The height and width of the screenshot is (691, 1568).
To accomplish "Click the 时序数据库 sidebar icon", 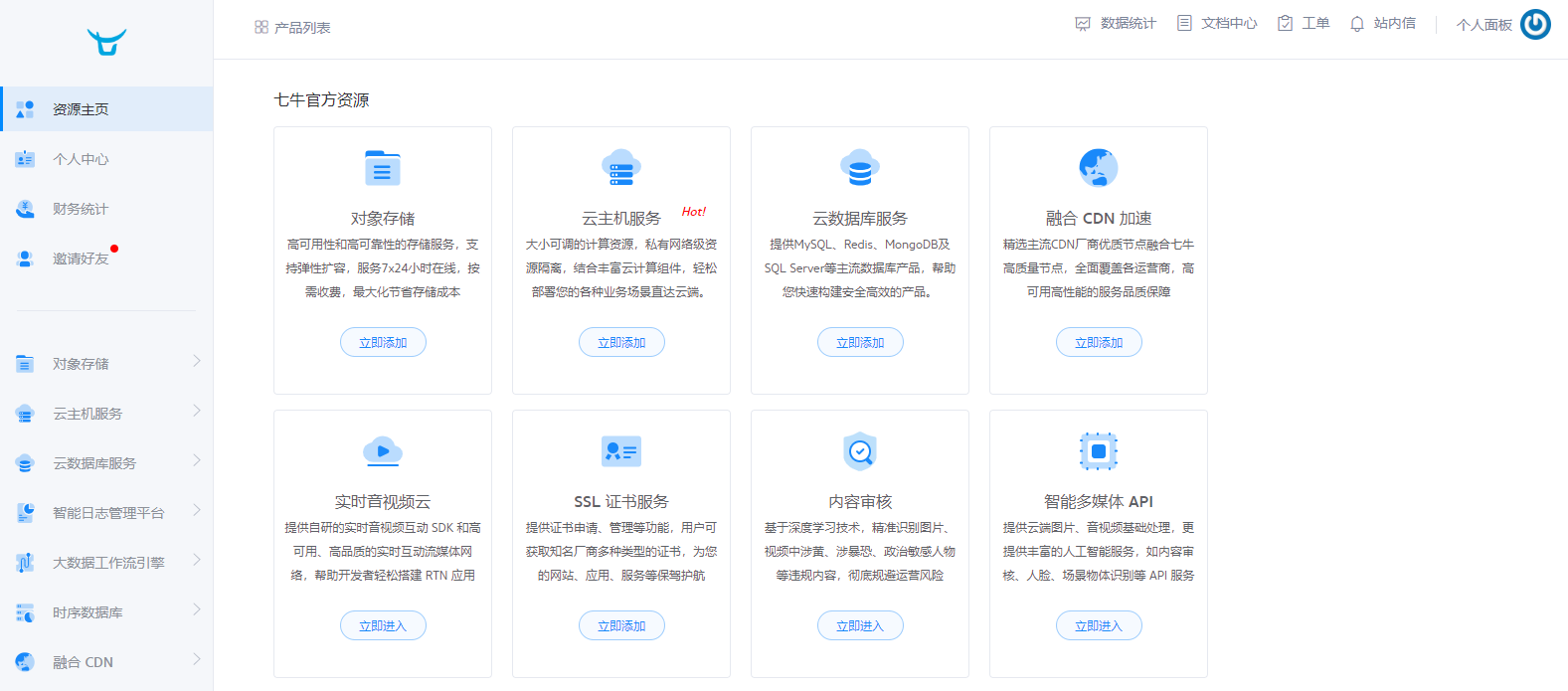I will point(26,612).
